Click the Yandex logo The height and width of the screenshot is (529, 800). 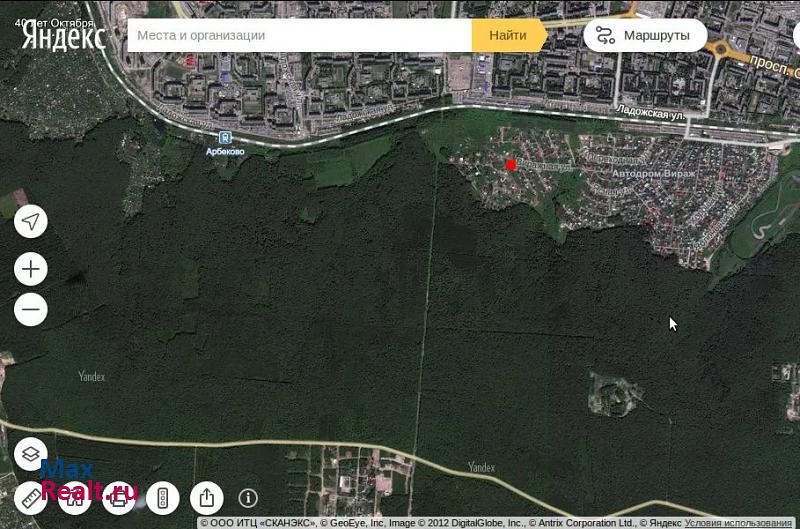point(64,37)
